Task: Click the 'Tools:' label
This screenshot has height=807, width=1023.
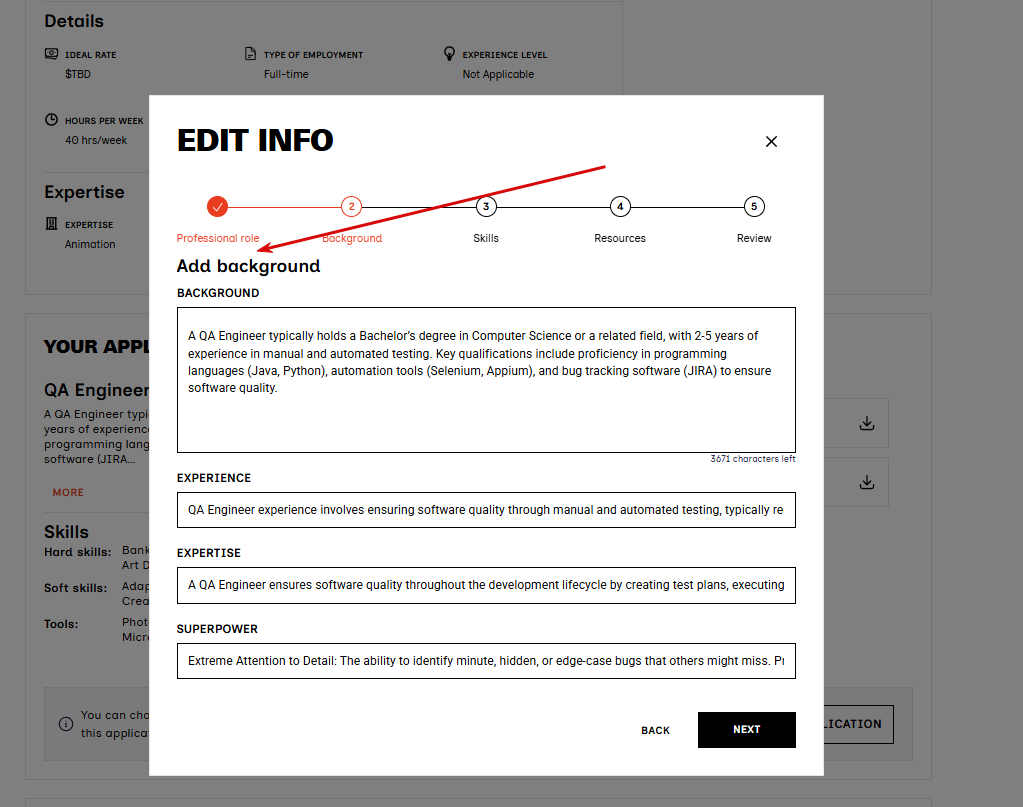Action: pos(61,624)
